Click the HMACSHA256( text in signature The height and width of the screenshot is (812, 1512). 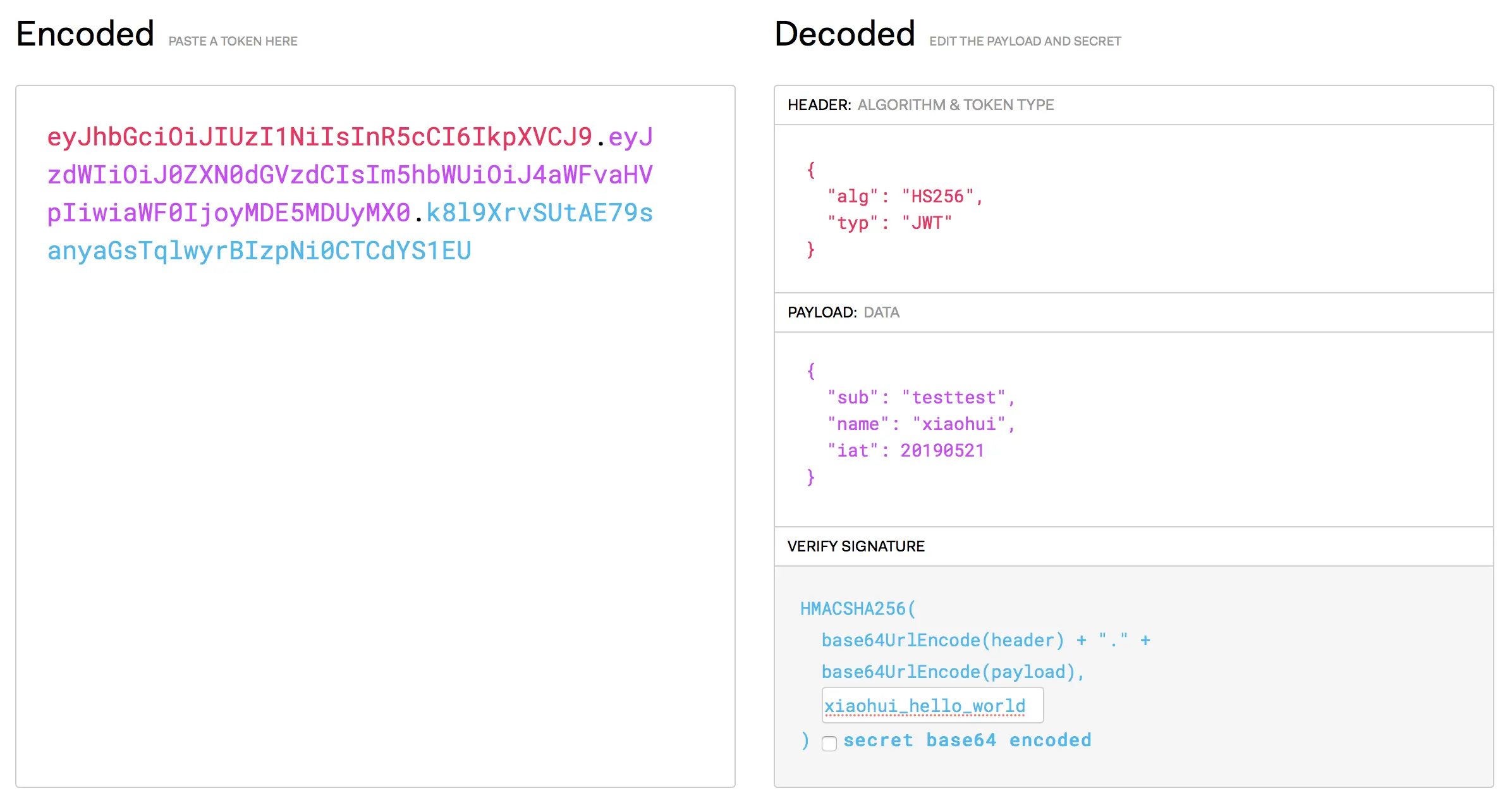tap(857, 609)
